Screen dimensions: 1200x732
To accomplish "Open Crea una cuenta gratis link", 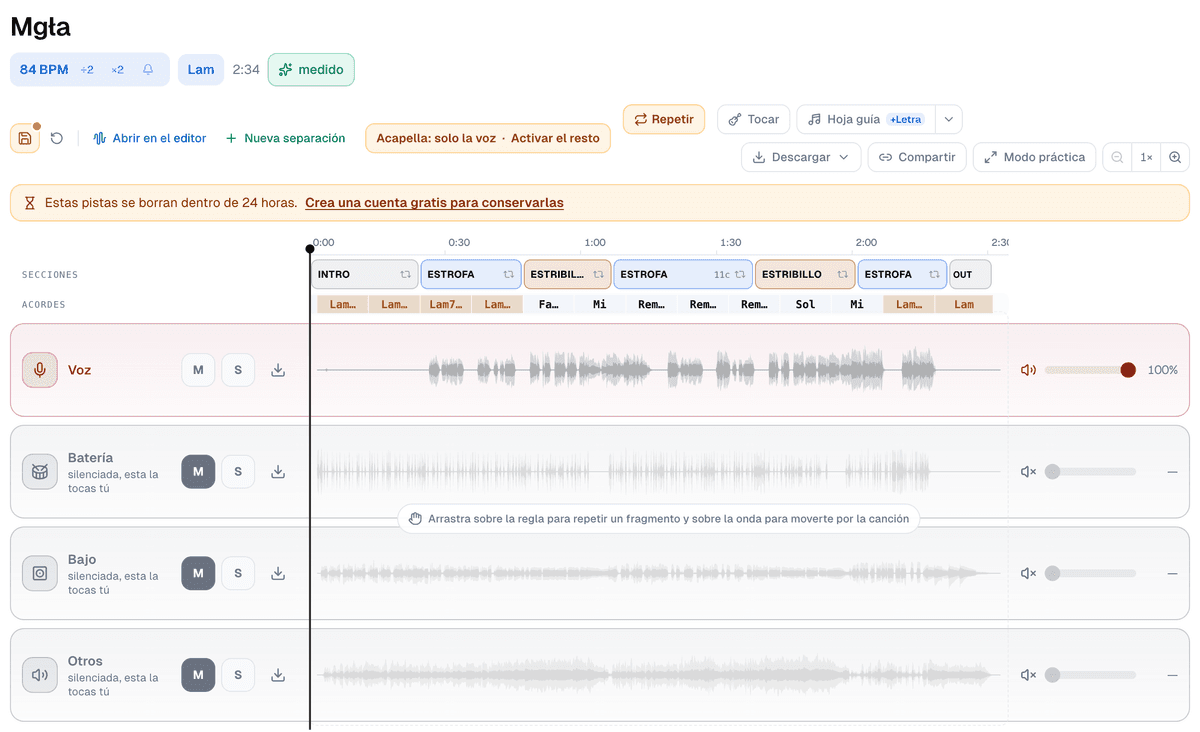I will (434, 202).
